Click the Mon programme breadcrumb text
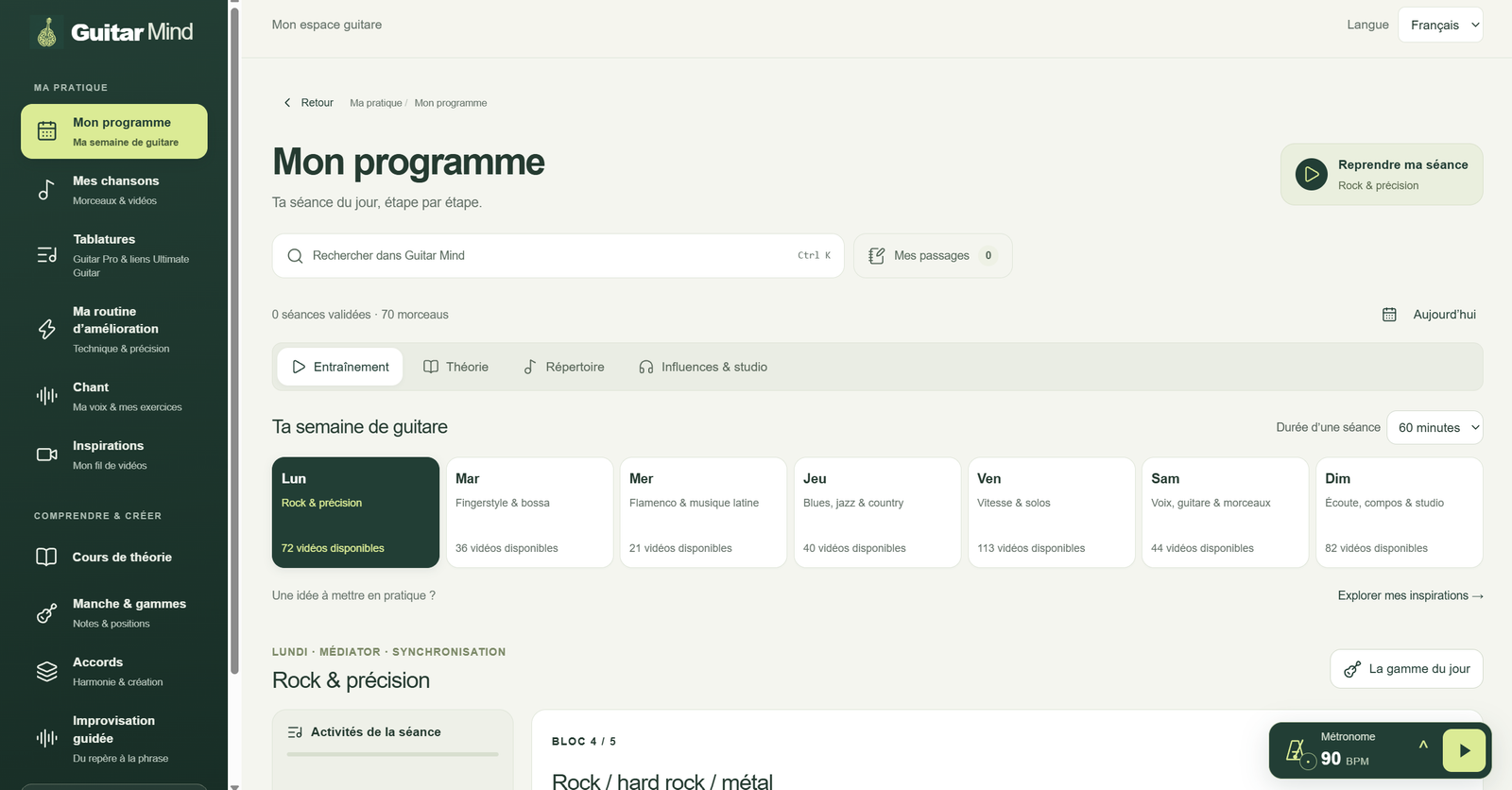The height and width of the screenshot is (790, 1512). pyautogui.click(x=451, y=103)
